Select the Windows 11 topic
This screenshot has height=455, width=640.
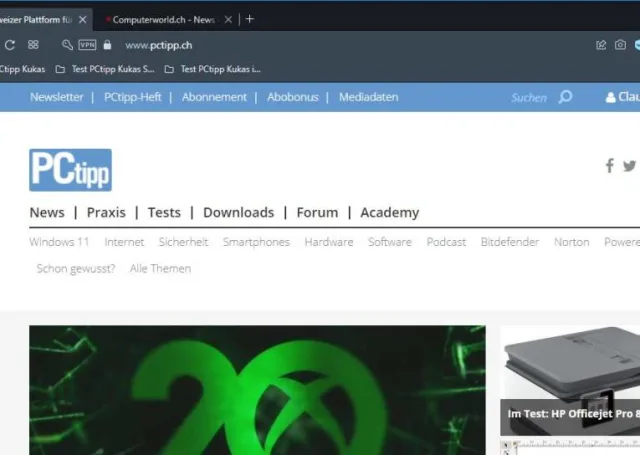pos(59,242)
